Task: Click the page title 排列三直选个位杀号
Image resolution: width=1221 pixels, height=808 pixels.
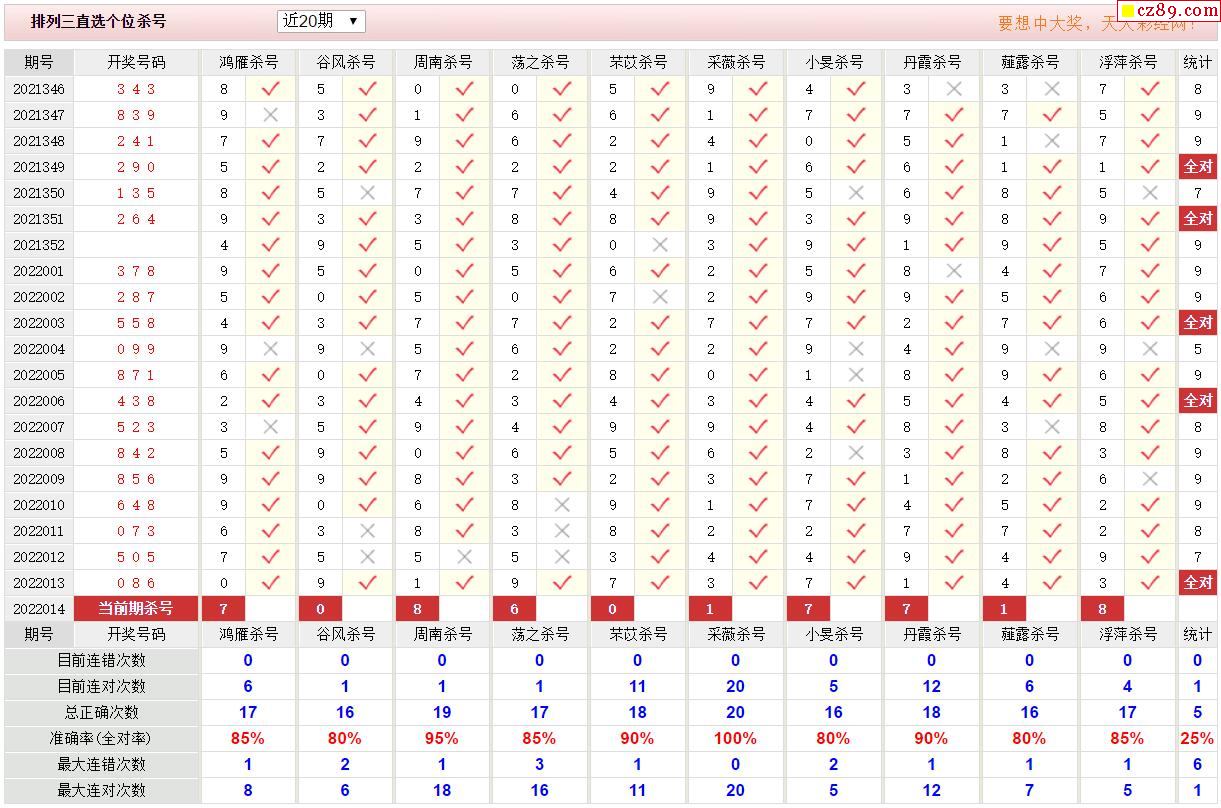Action: [x=99, y=21]
